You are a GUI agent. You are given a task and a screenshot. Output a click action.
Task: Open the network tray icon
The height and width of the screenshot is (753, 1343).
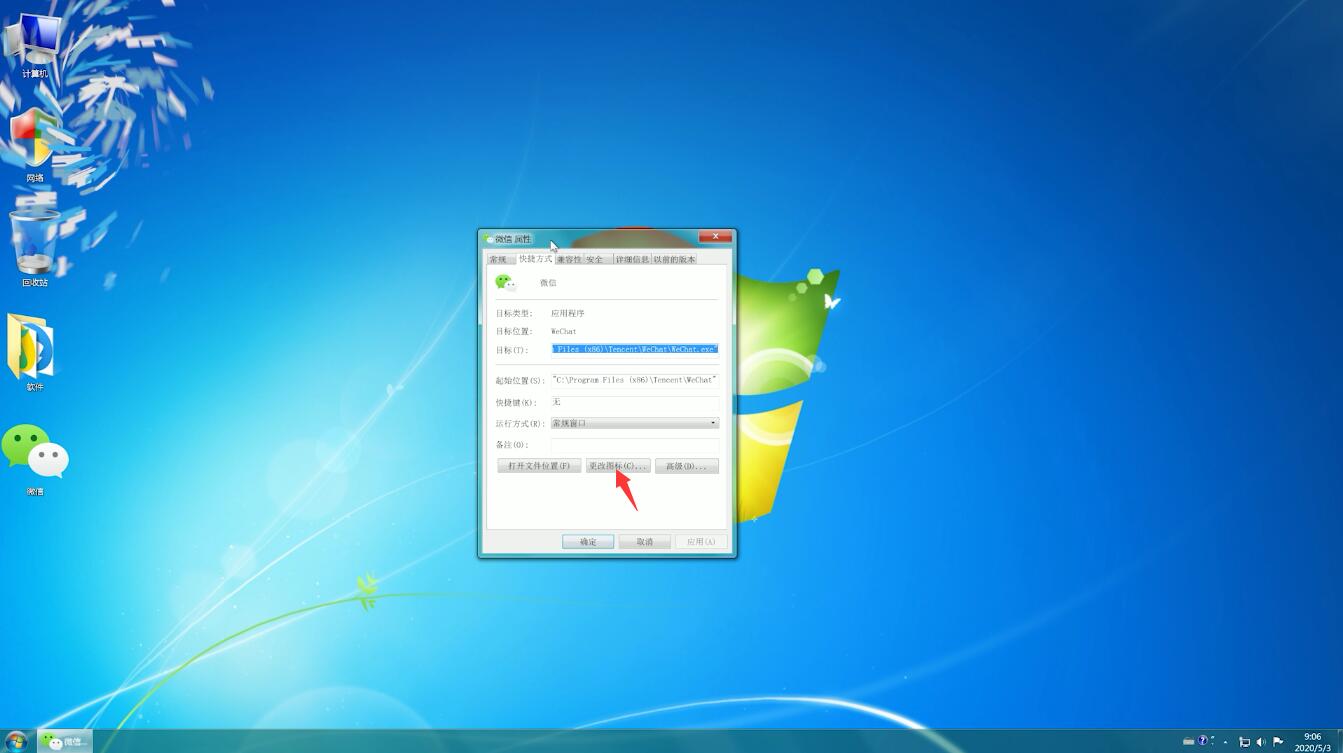pos(1244,742)
